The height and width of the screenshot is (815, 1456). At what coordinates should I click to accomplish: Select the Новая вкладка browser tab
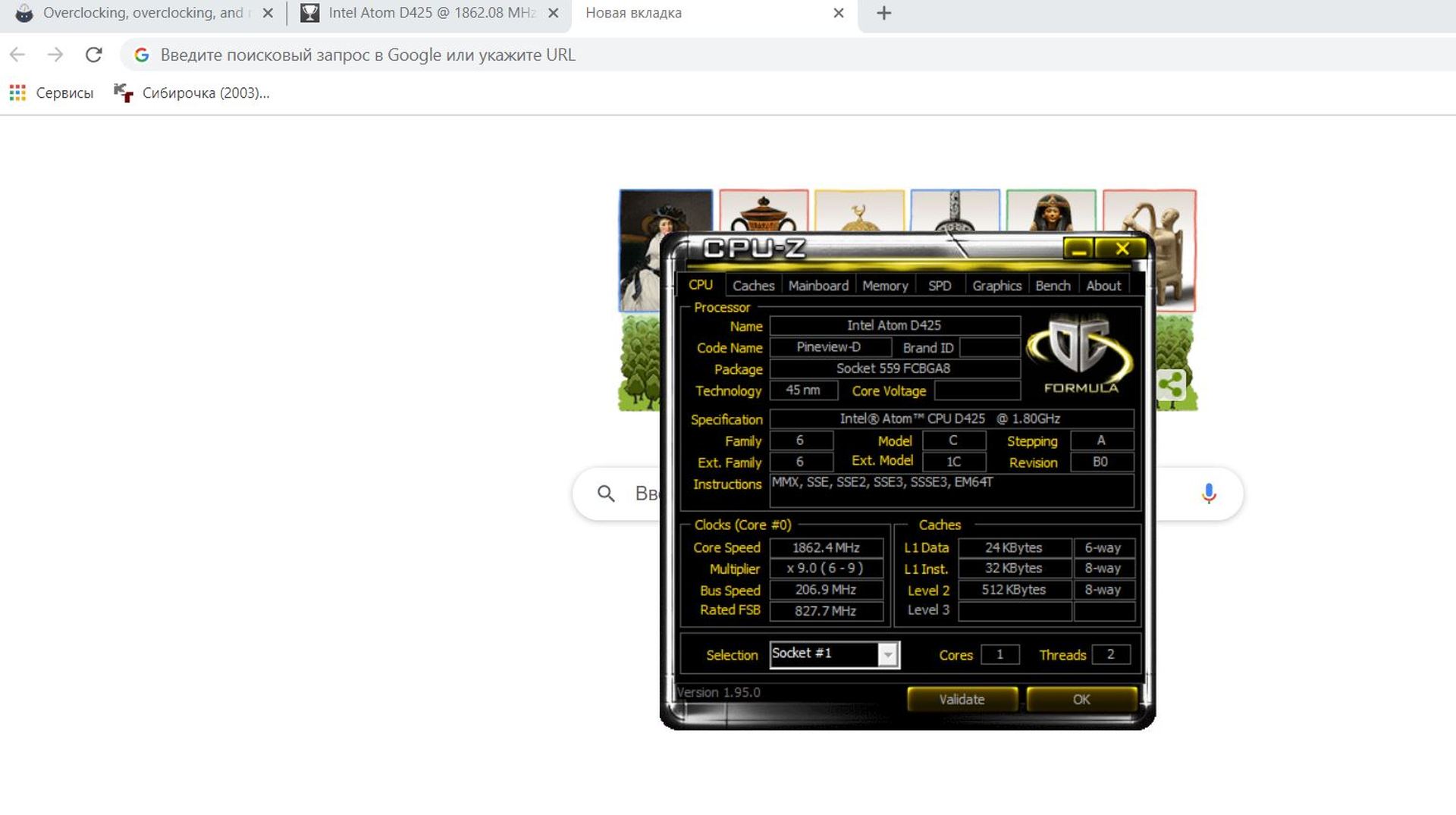point(713,13)
